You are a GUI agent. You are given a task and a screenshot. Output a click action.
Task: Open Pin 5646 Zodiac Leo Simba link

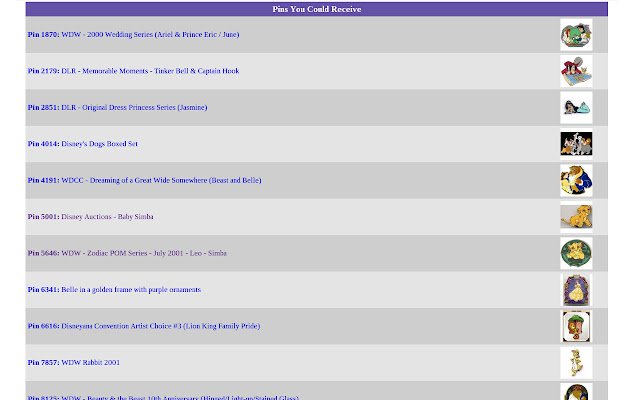(127, 253)
